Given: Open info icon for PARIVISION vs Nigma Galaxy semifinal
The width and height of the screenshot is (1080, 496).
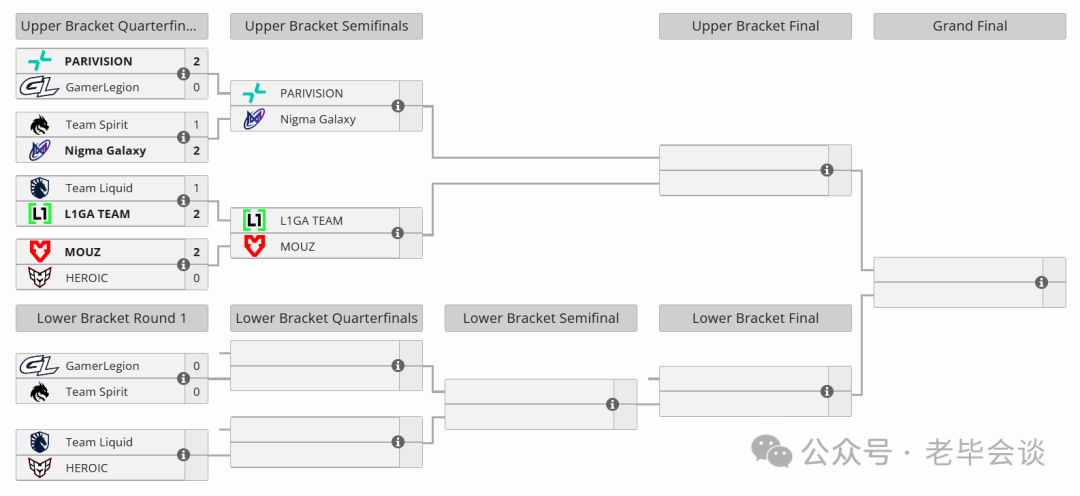Looking at the screenshot, I should click(x=397, y=106).
